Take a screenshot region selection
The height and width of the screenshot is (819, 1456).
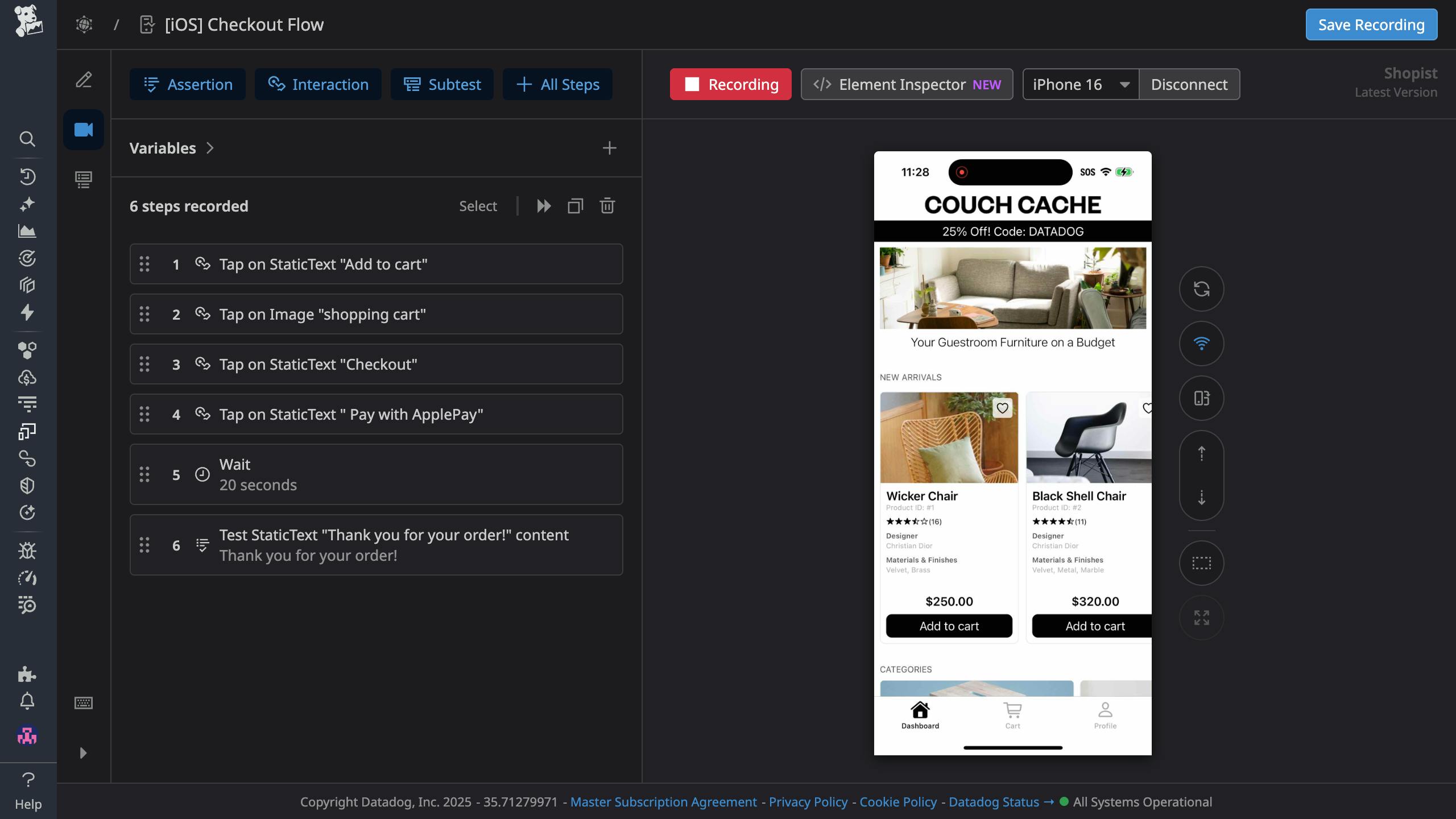1201,562
